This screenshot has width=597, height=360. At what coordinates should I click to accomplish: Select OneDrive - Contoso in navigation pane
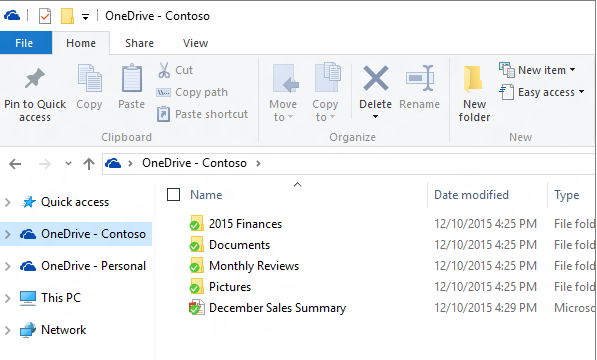tap(93, 234)
